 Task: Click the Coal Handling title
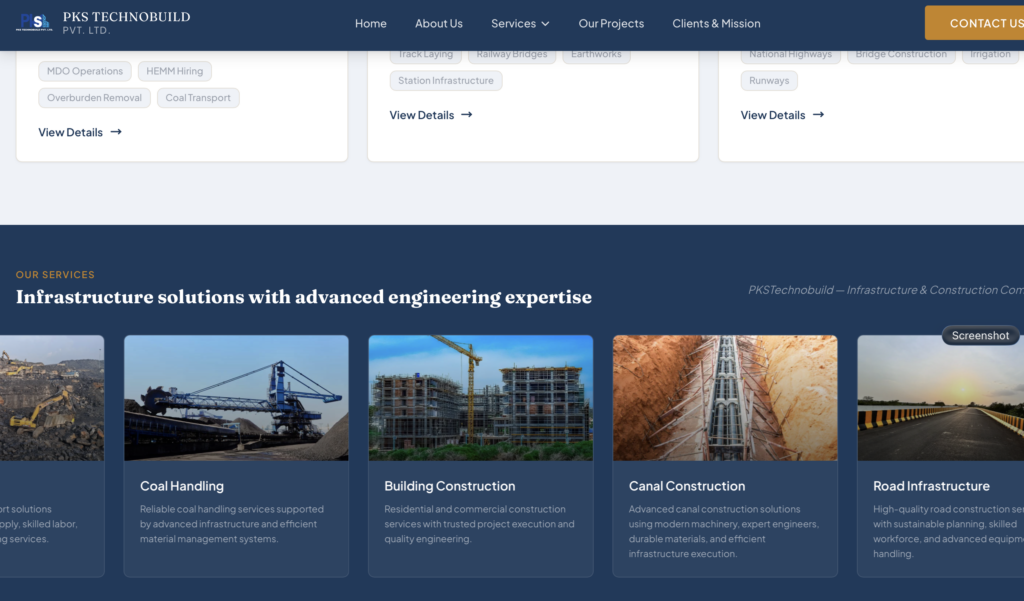click(x=182, y=486)
